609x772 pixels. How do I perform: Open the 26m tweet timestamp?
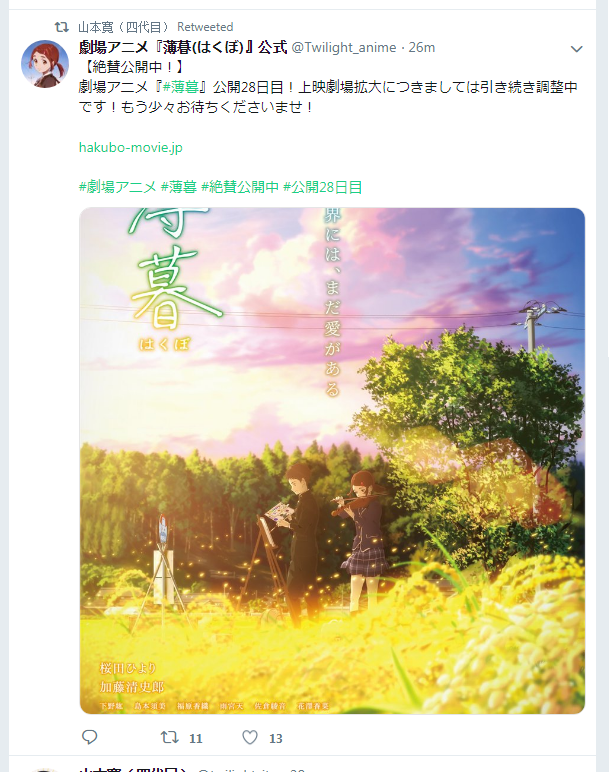click(x=422, y=47)
